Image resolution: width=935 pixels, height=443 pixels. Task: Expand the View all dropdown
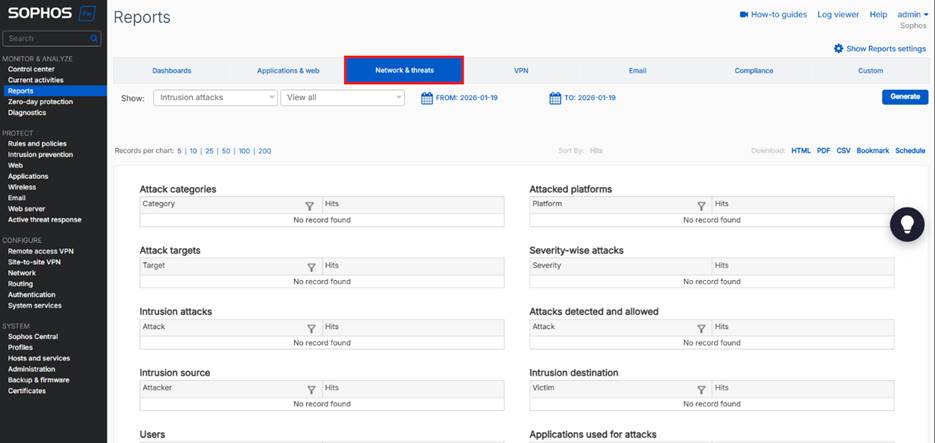[x=343, y=98]
